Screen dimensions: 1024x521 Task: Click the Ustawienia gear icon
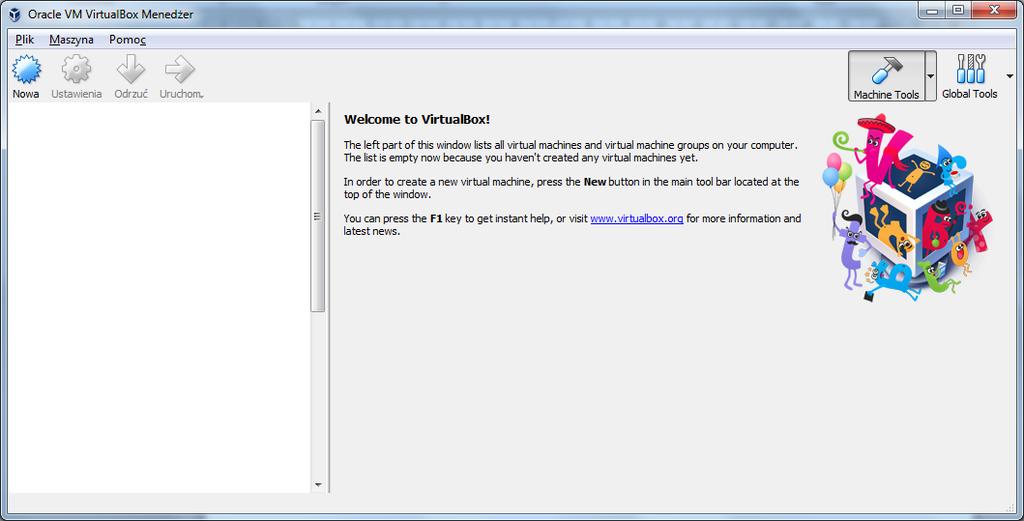(x=76, y=69)
